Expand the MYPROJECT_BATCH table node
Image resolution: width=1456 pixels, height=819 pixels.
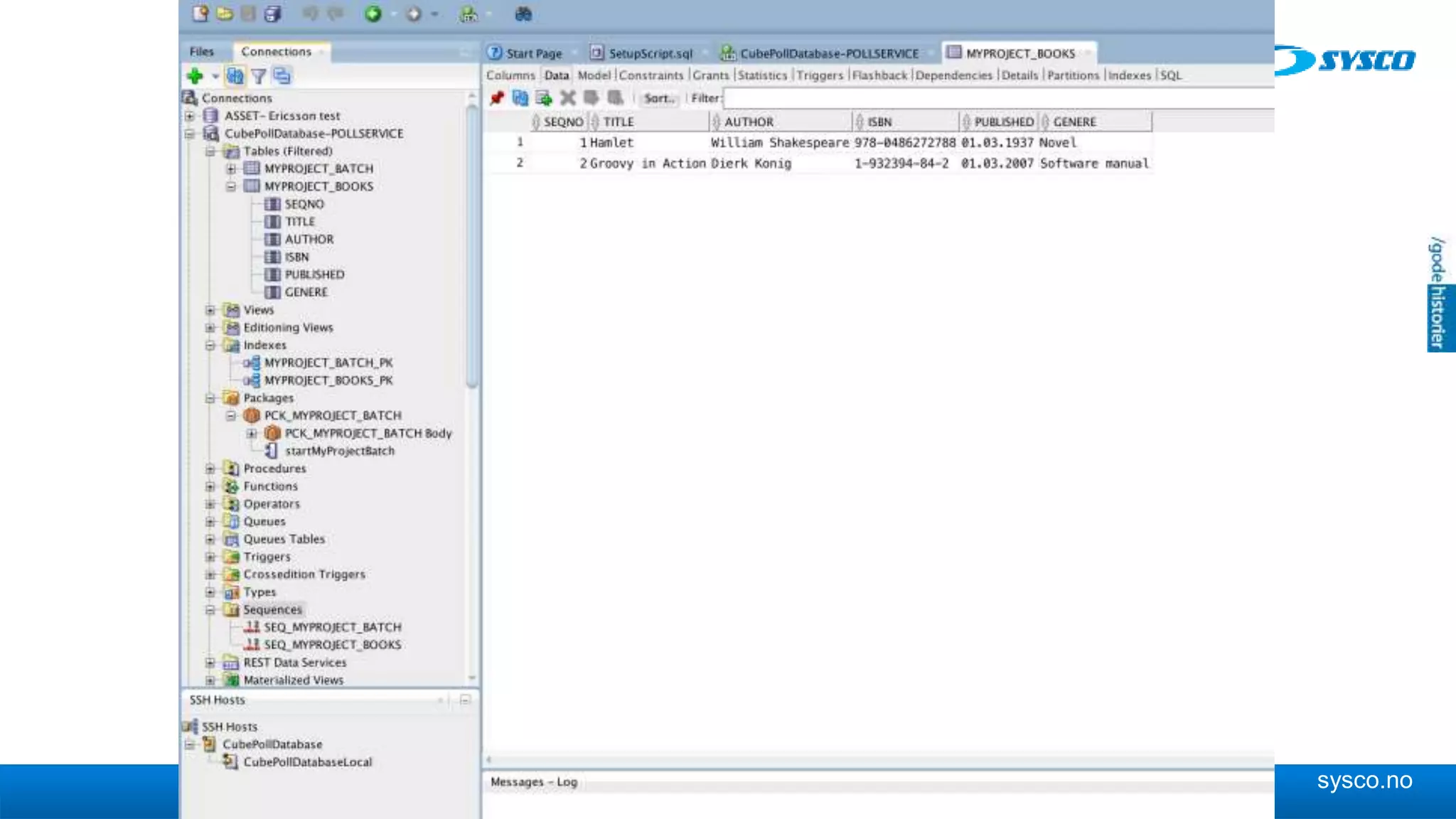[x=231, y=169]
